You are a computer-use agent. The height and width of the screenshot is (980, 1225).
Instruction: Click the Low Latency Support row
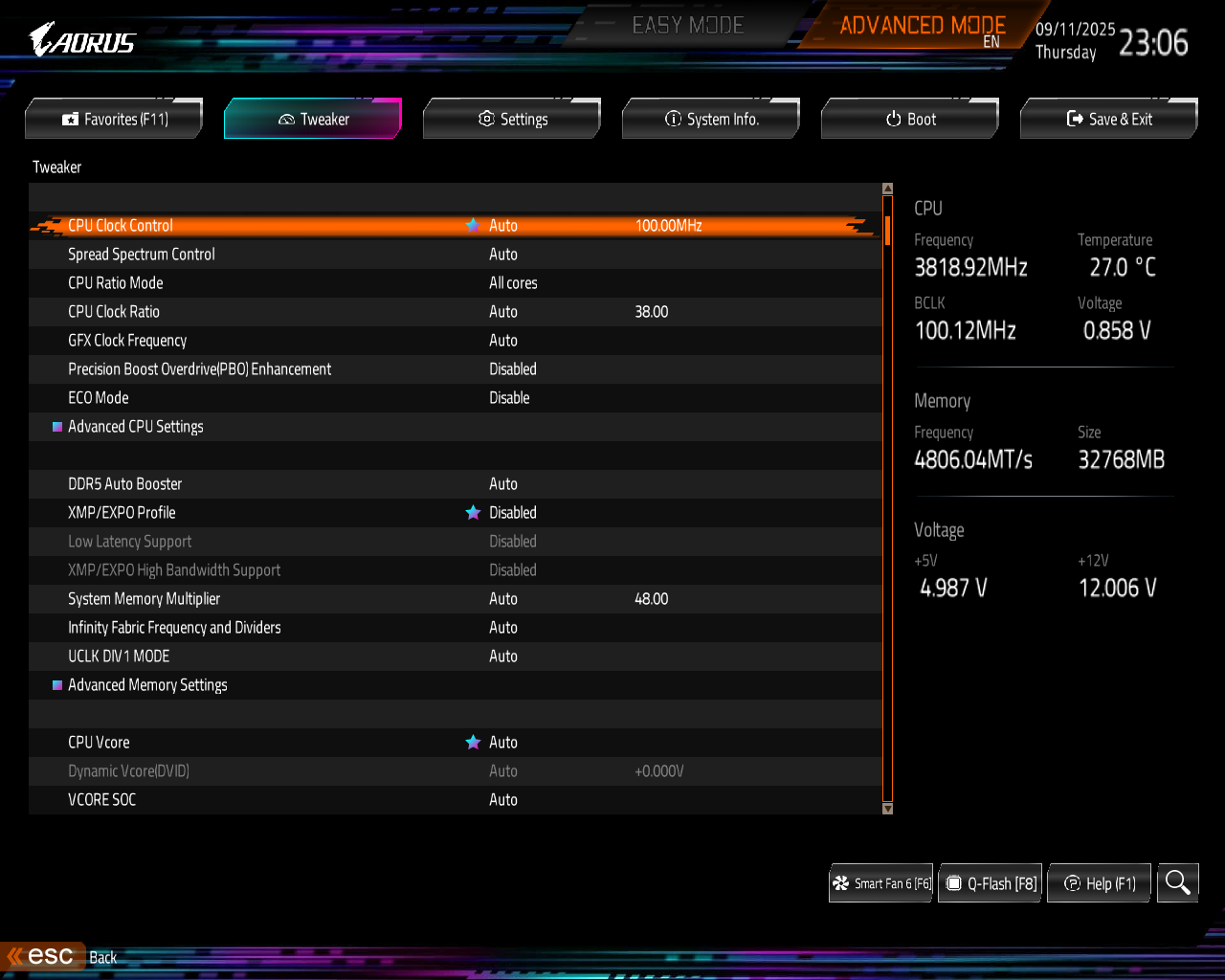coord(456,542)
